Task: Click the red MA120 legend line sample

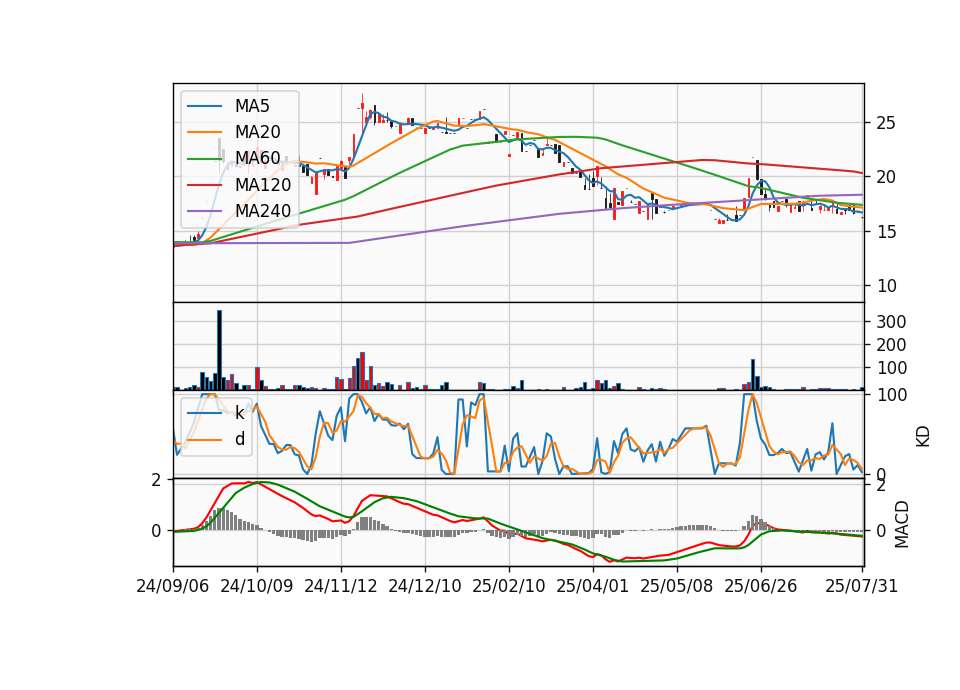Action: [204, 185]
